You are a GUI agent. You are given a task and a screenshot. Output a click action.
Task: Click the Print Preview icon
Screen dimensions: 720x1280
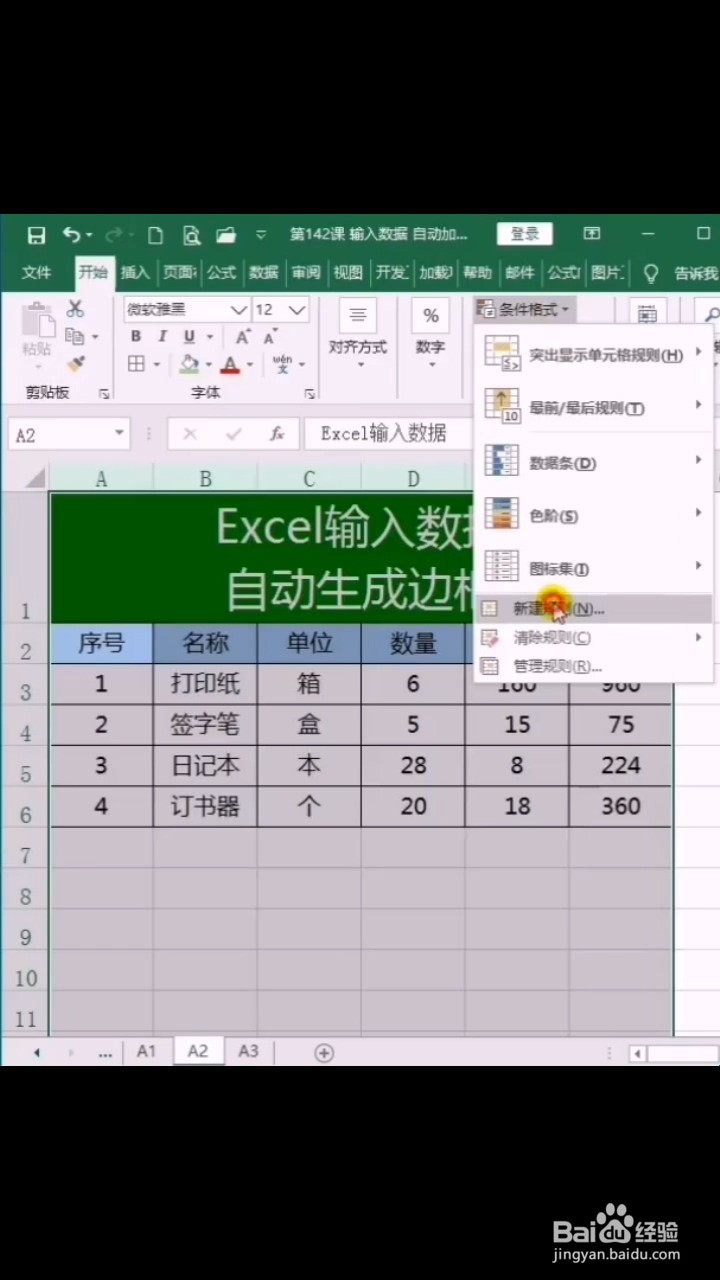pos(191,235)
